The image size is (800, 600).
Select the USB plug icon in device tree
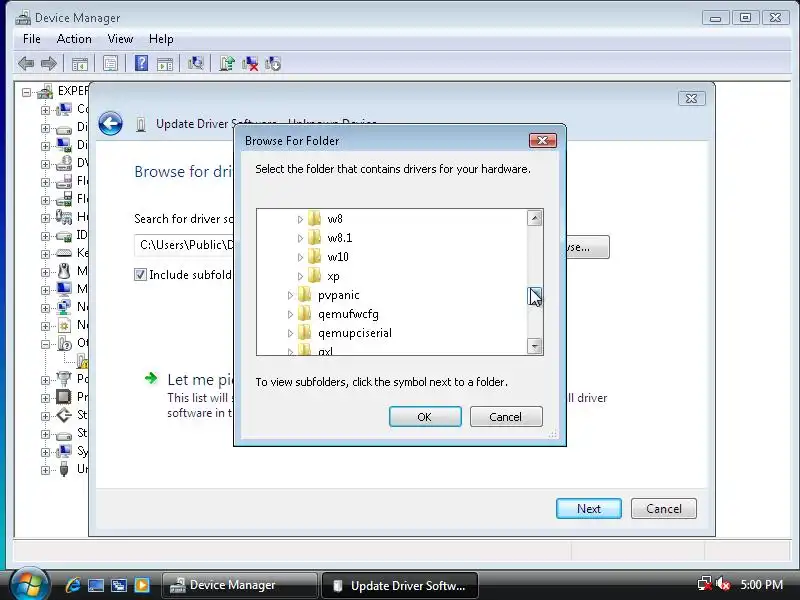(x=64, y=468)
